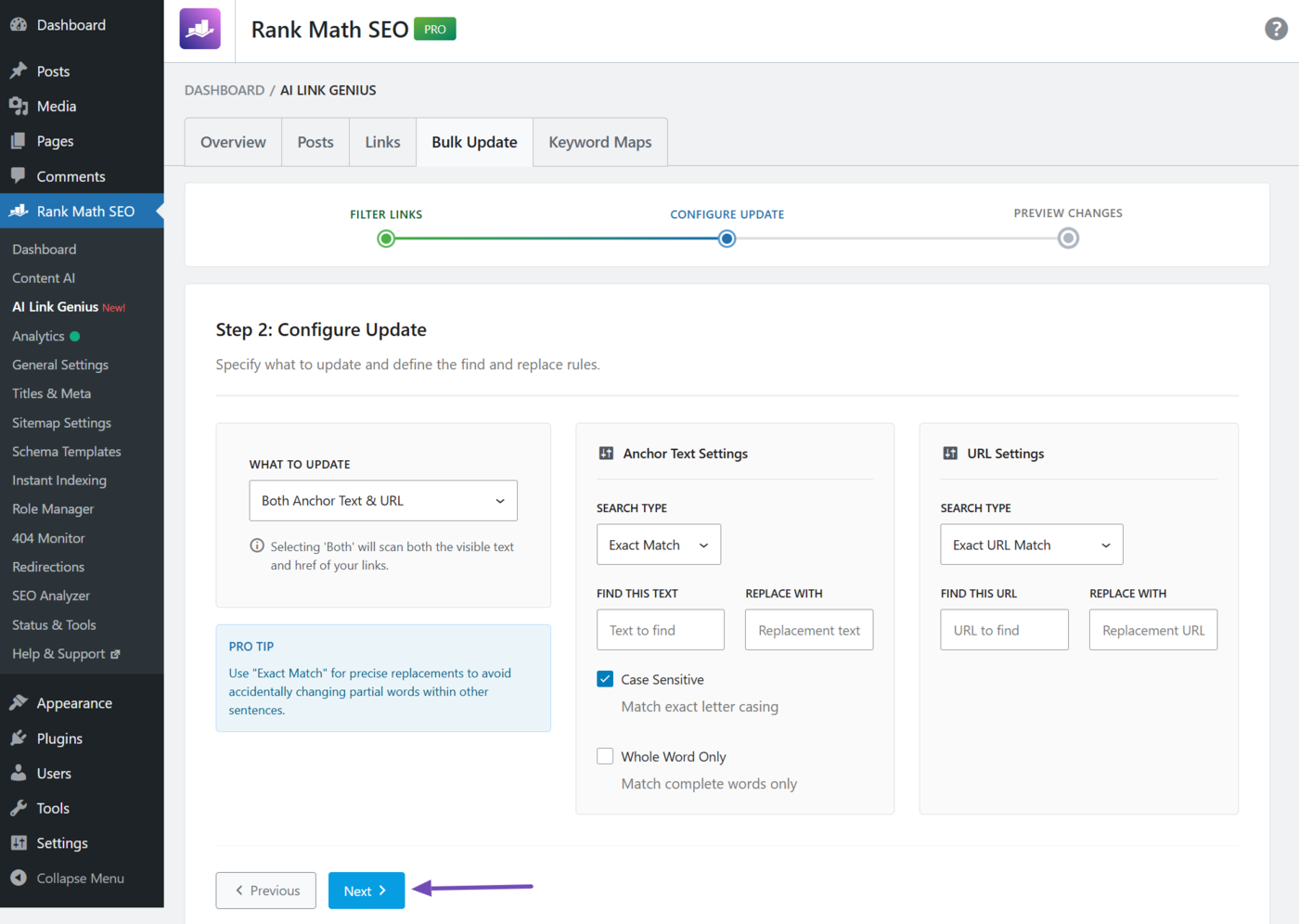Image resolution: width=1299 pixels, height=924 pixels.
Task: Switch to the Posts tab
Action: tap(315, 142)
